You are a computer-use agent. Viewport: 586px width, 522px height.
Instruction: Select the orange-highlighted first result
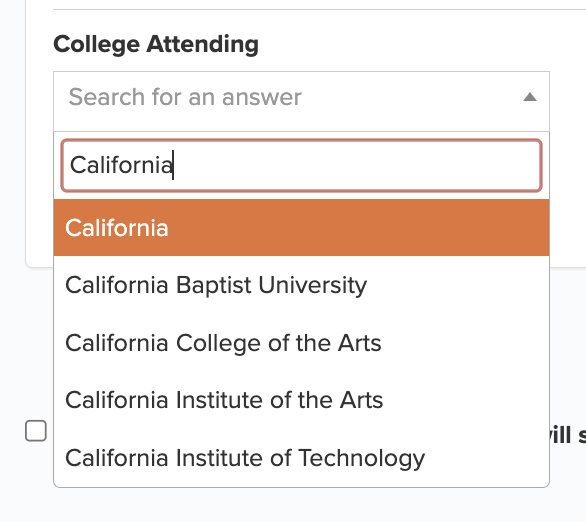(x=301, y=228)
